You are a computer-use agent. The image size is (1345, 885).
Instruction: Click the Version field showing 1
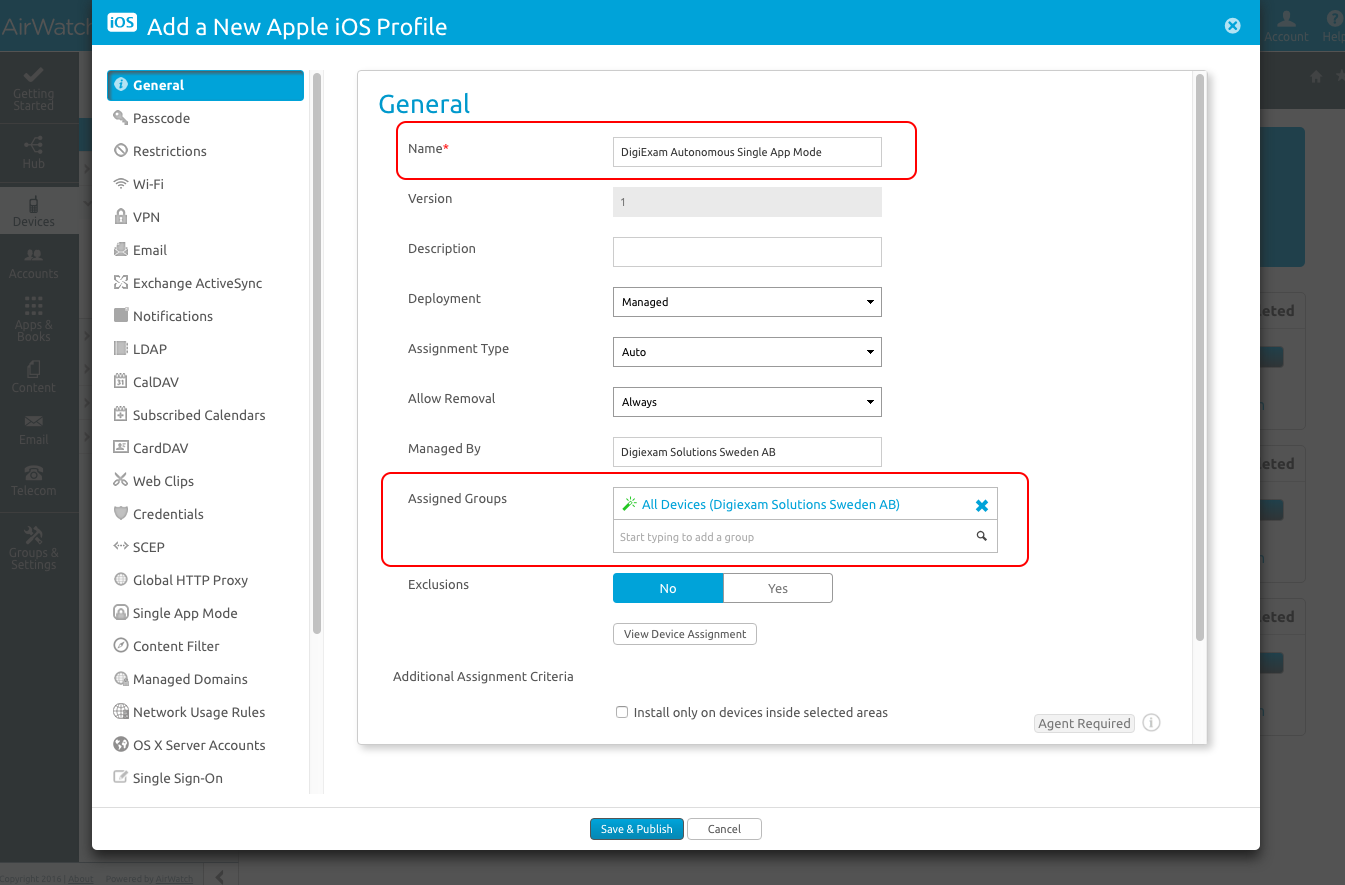tap(747, 202)
